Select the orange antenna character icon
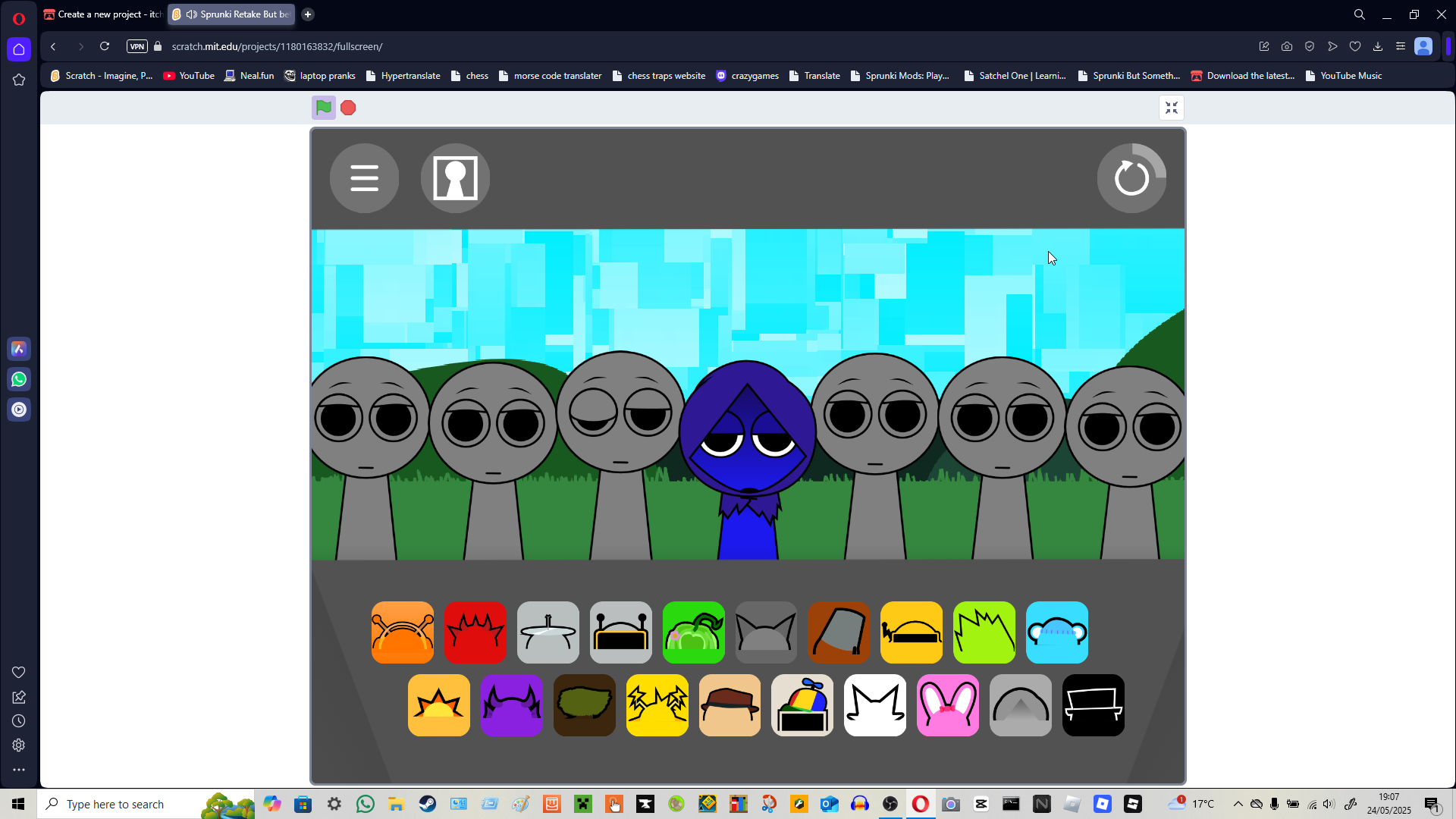This screenshot has height=819, width=1456. click(x=403, y=632)
